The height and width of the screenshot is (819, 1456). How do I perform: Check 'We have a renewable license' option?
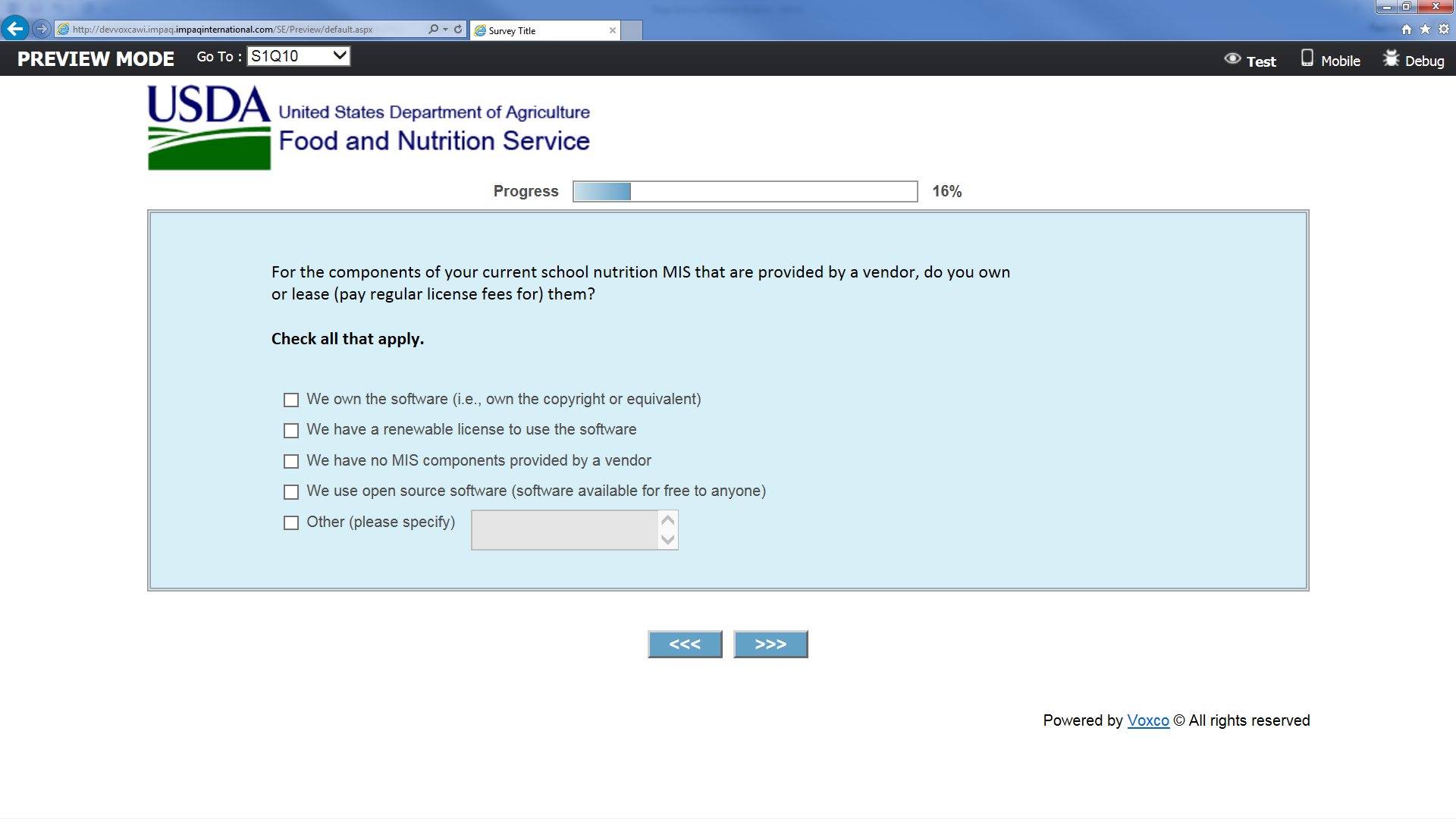pyautogui.click(x=291, y=431)
